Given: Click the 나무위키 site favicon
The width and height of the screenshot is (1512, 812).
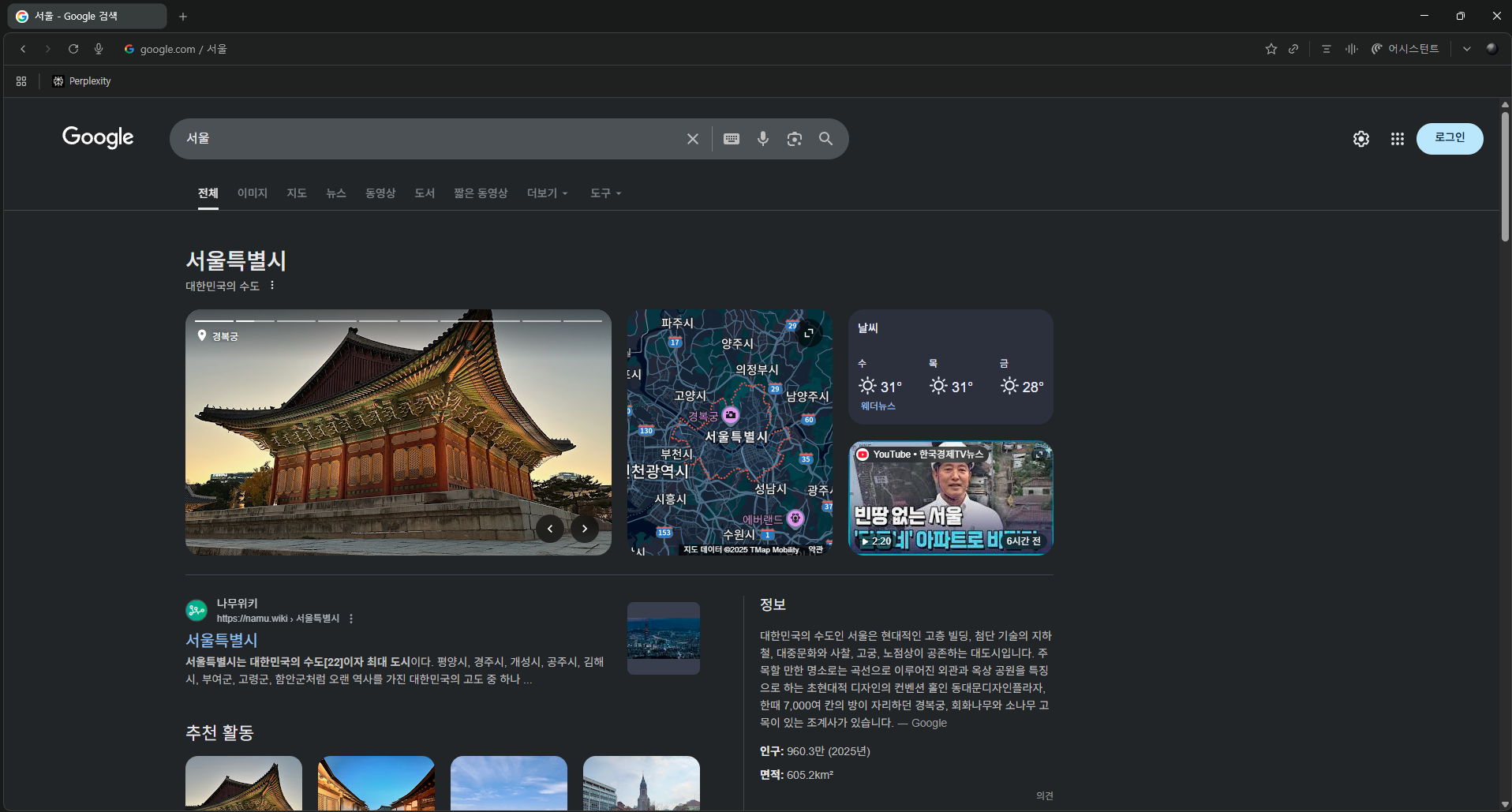Looking at the screenshot, I should 196,610.
